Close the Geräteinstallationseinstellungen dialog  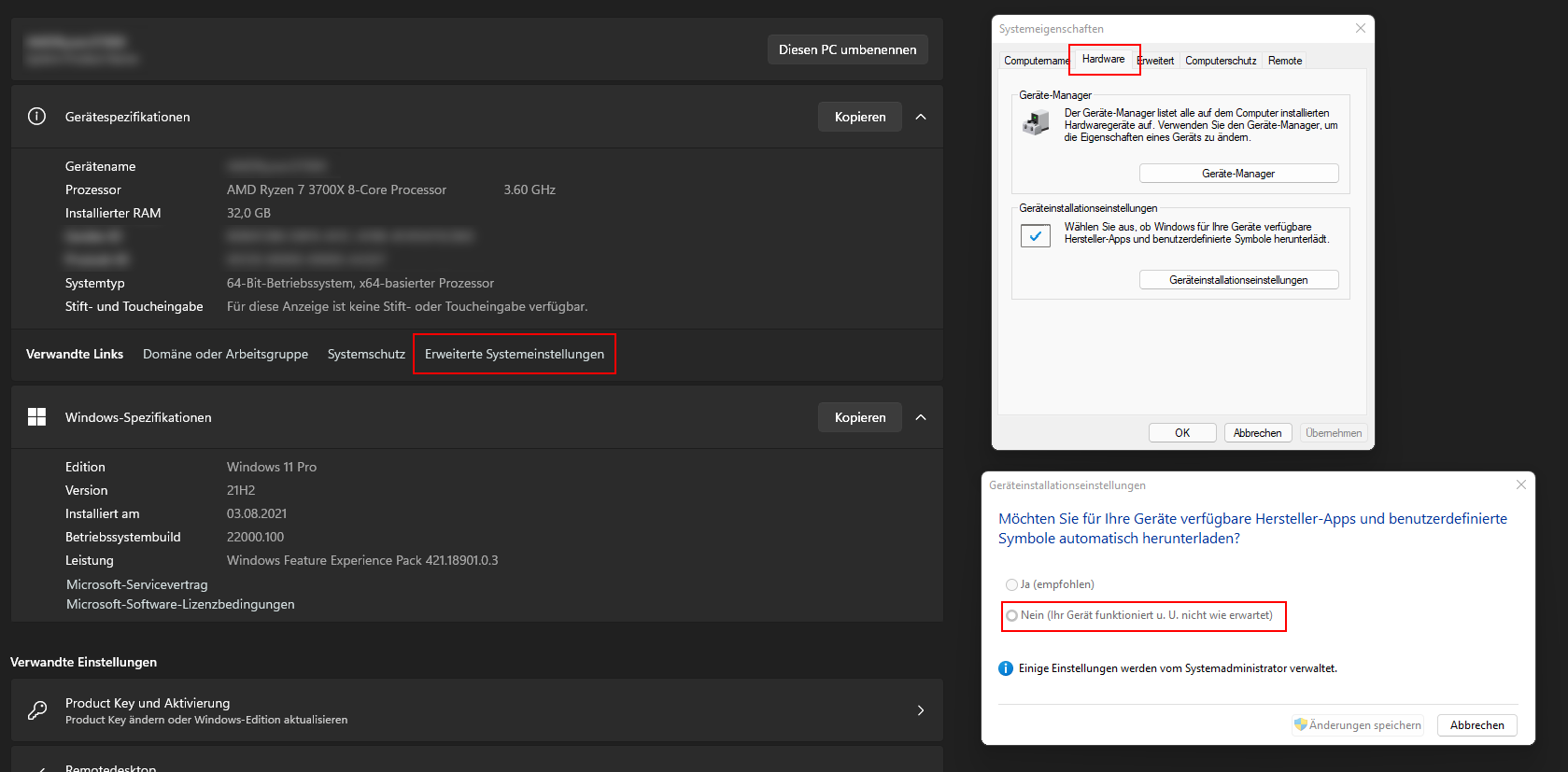coord(1521,484)
